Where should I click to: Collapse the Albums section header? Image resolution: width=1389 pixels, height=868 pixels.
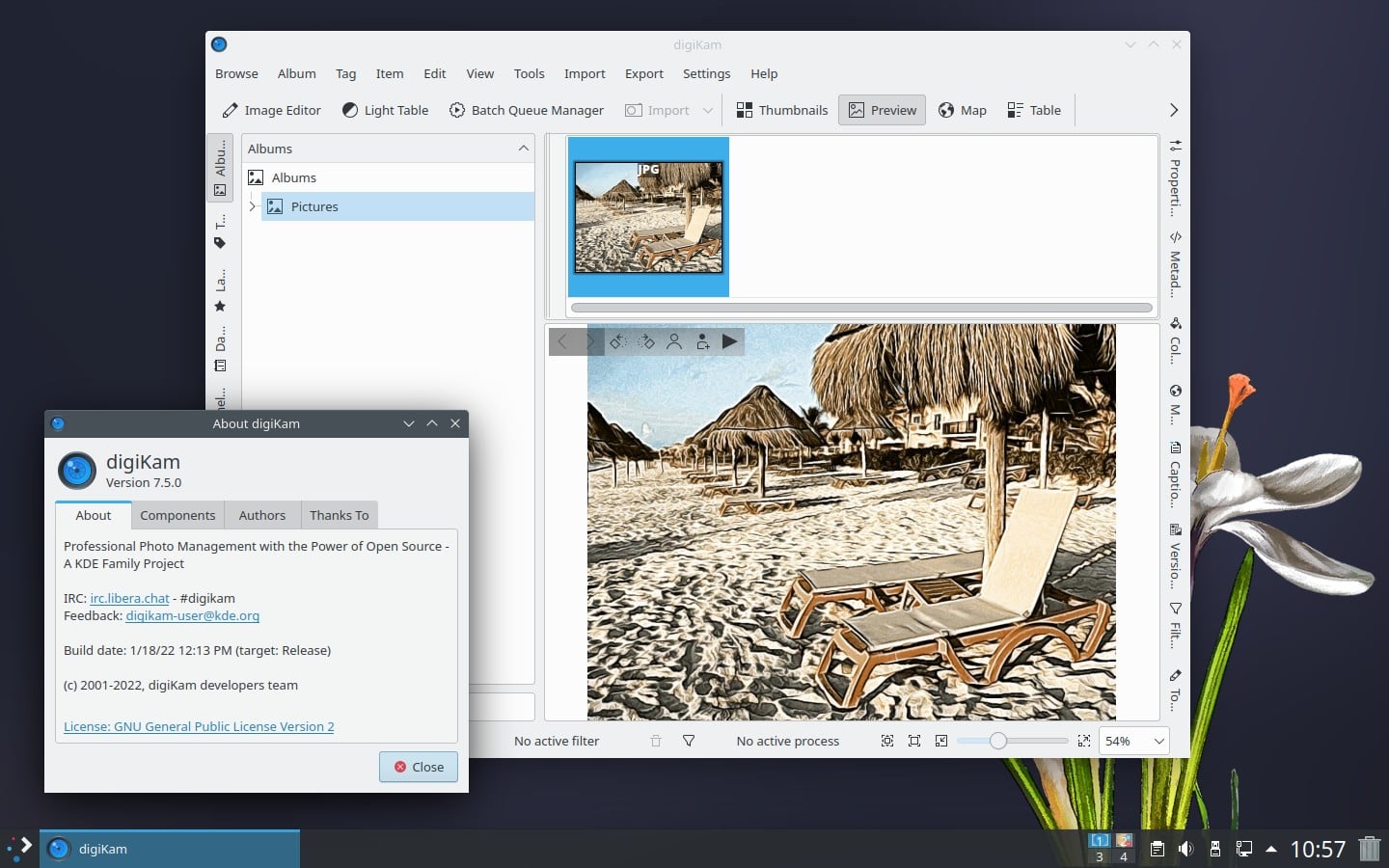click(x=522, y=148)
